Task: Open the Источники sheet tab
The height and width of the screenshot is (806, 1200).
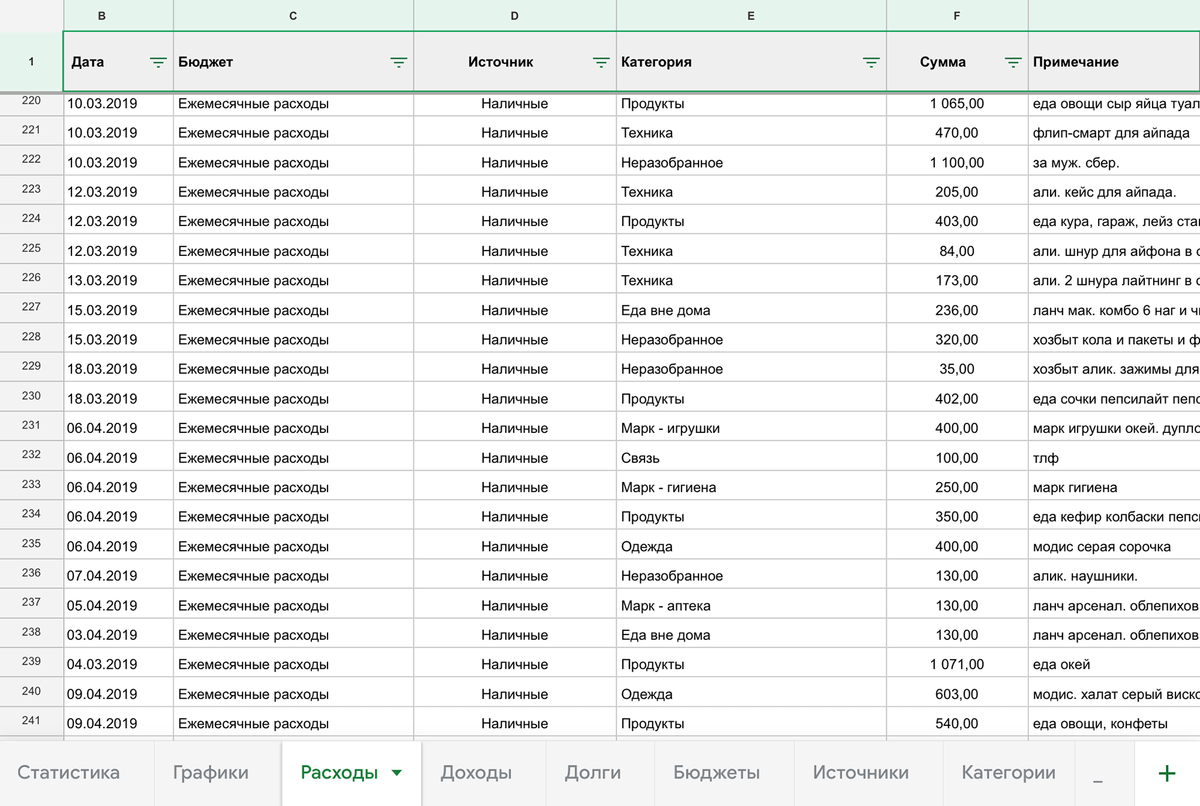Action: pos(860,773)
